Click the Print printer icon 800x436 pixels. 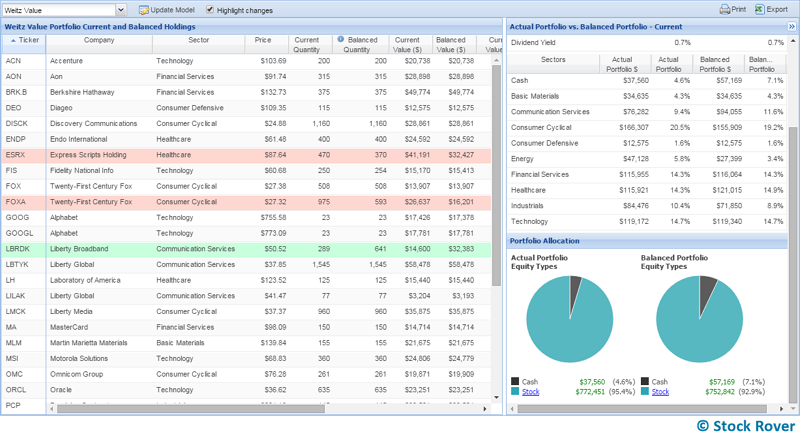tap(724, 10)
